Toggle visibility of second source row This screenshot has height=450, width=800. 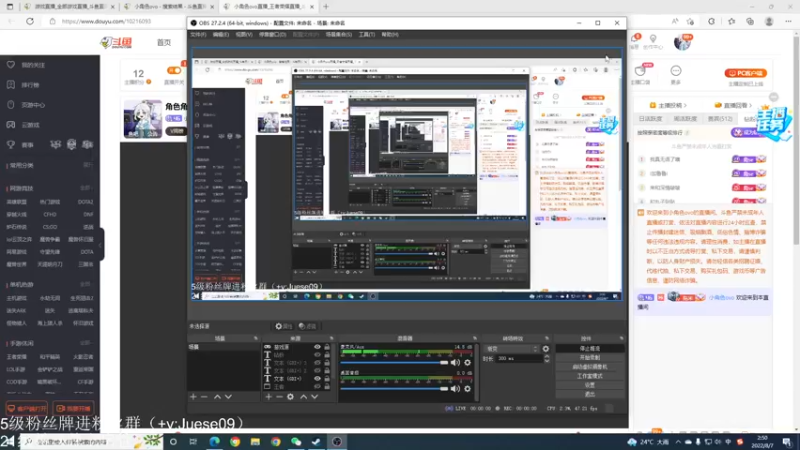pyautogui.click(x=317, y=355)
